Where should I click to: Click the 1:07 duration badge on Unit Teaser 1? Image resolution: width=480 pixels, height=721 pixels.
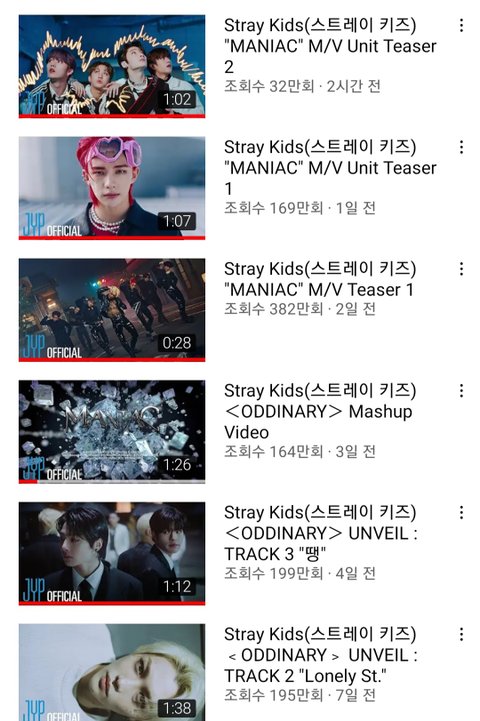tap(177, 221)
